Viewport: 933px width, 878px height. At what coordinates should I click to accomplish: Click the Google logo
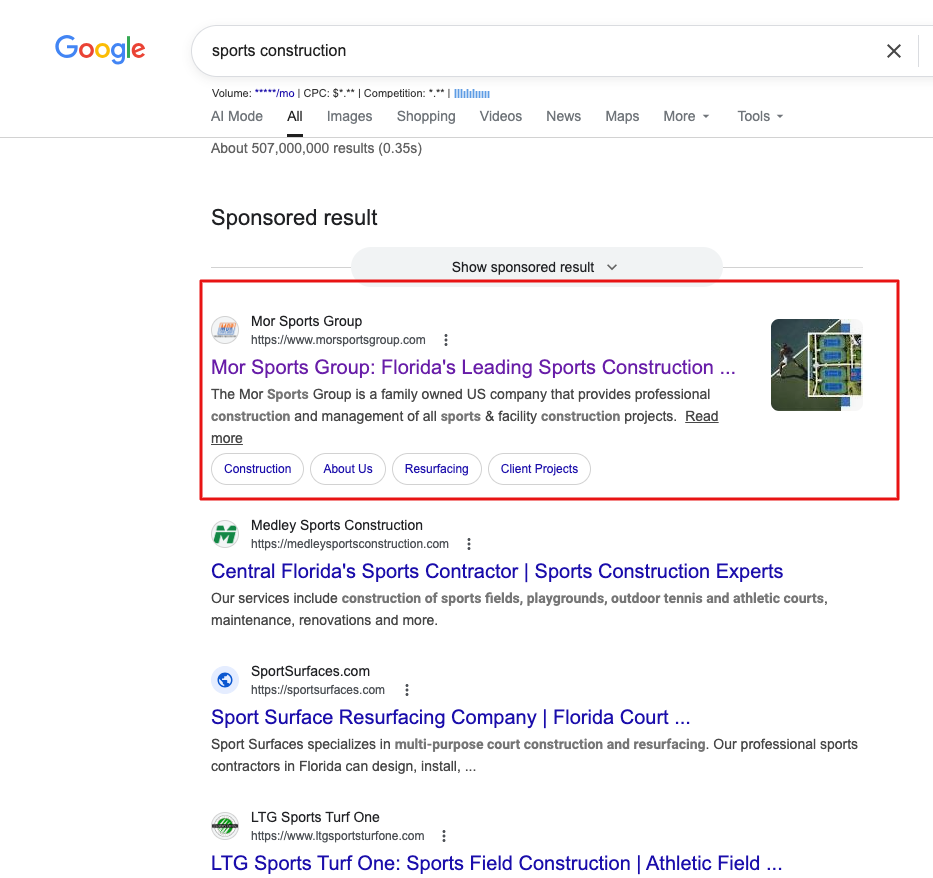[x=100, y=49]
